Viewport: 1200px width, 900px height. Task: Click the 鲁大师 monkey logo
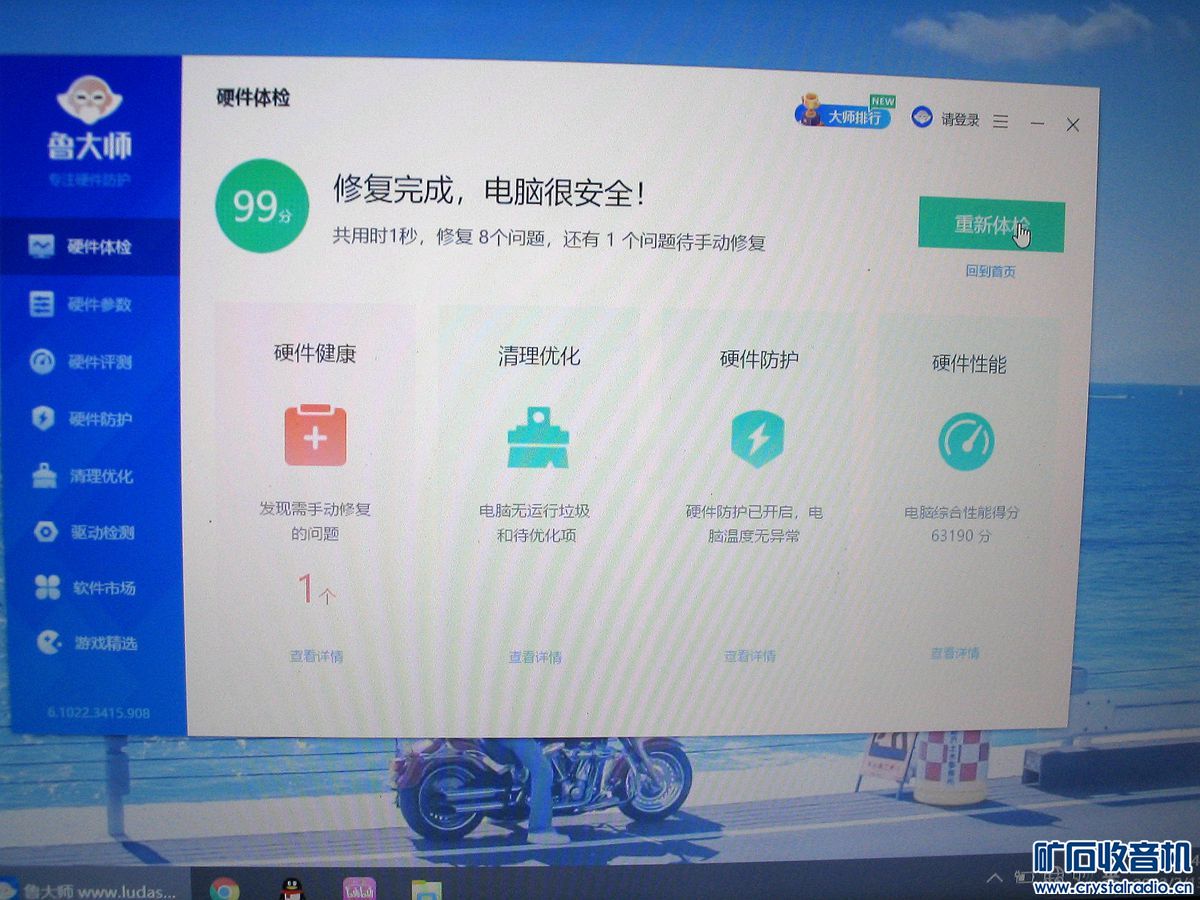click(89, 101)
